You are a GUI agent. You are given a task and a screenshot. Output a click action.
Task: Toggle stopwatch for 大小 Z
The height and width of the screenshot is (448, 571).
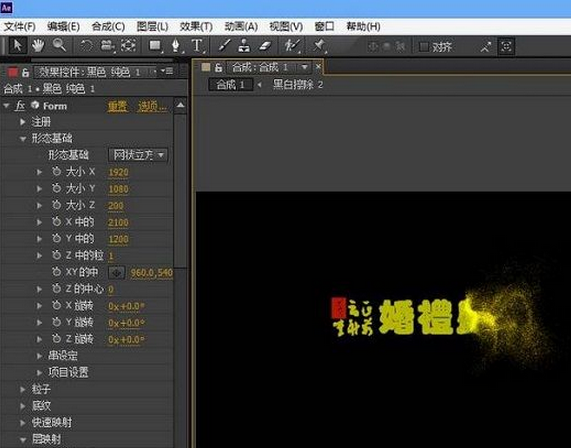pos(56,205)
